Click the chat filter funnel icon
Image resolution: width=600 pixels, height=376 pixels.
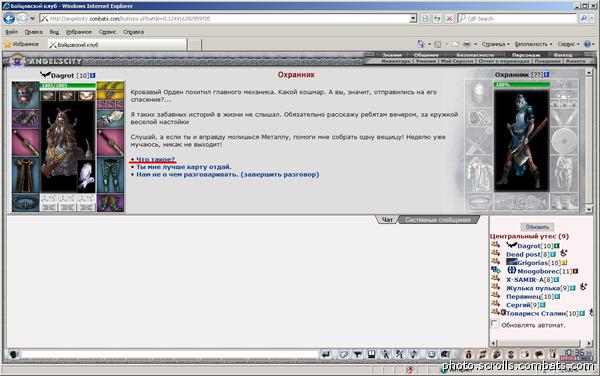(x=357, y=355)
